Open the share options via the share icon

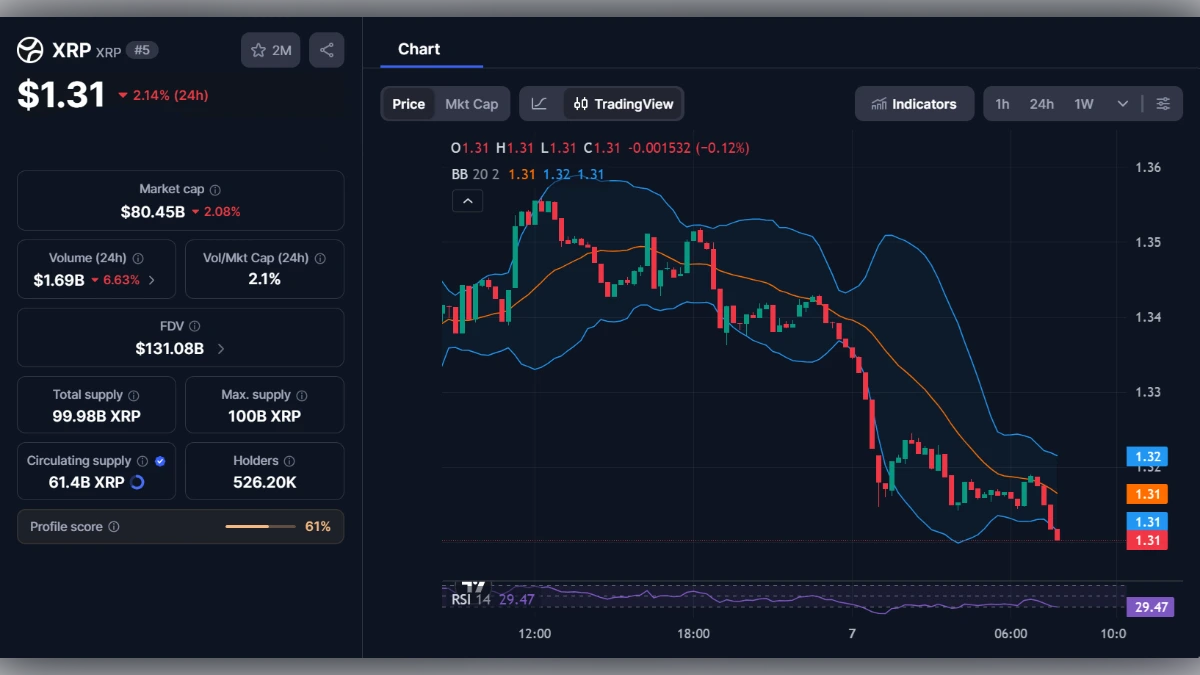click(x=326, y=50)
